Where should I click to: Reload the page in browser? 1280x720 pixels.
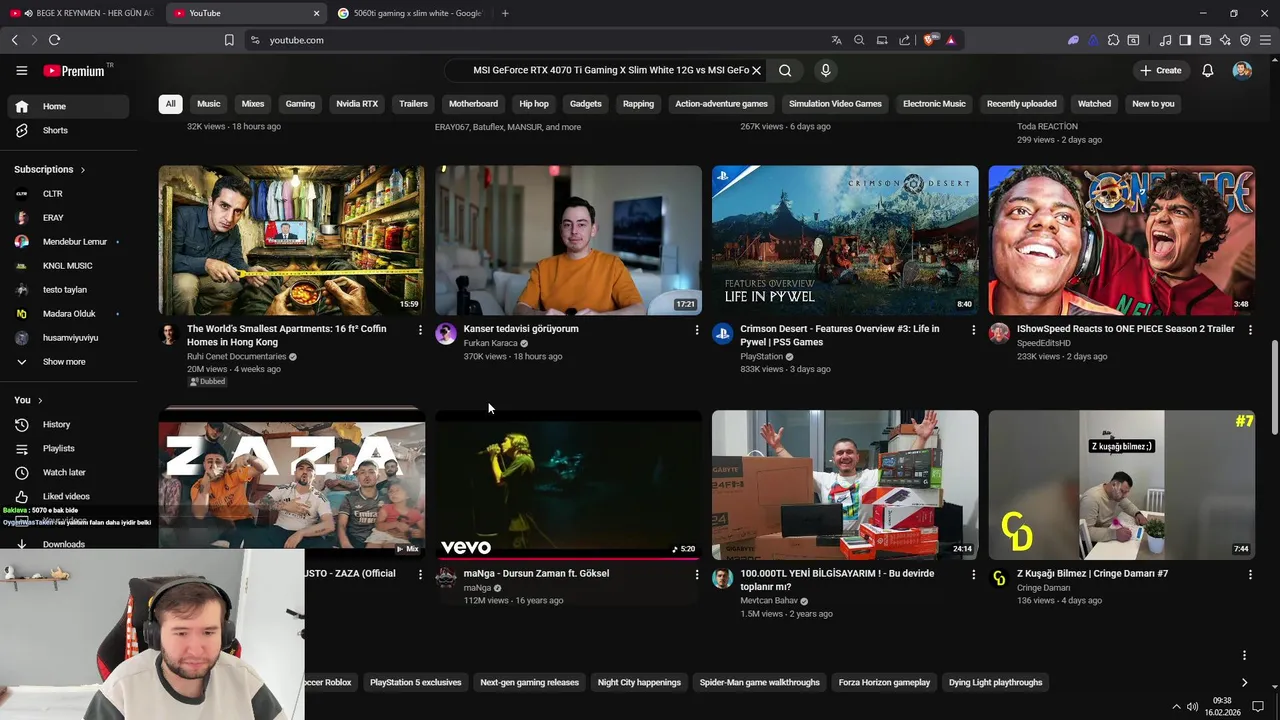[x=54, y=40]
